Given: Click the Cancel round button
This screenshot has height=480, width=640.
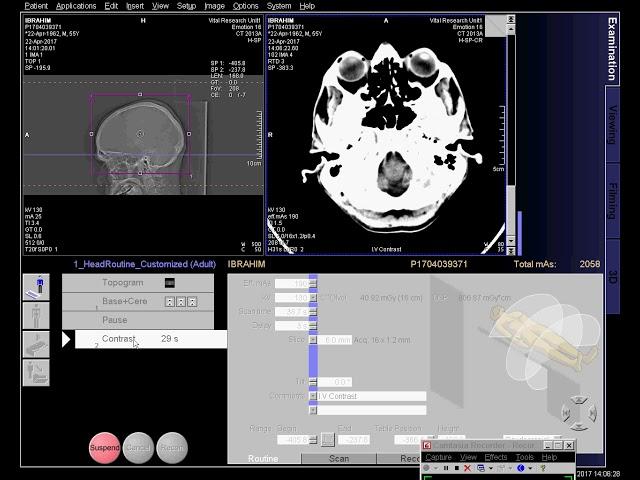Looking at the screenshot, I should [x=138, y=448].
